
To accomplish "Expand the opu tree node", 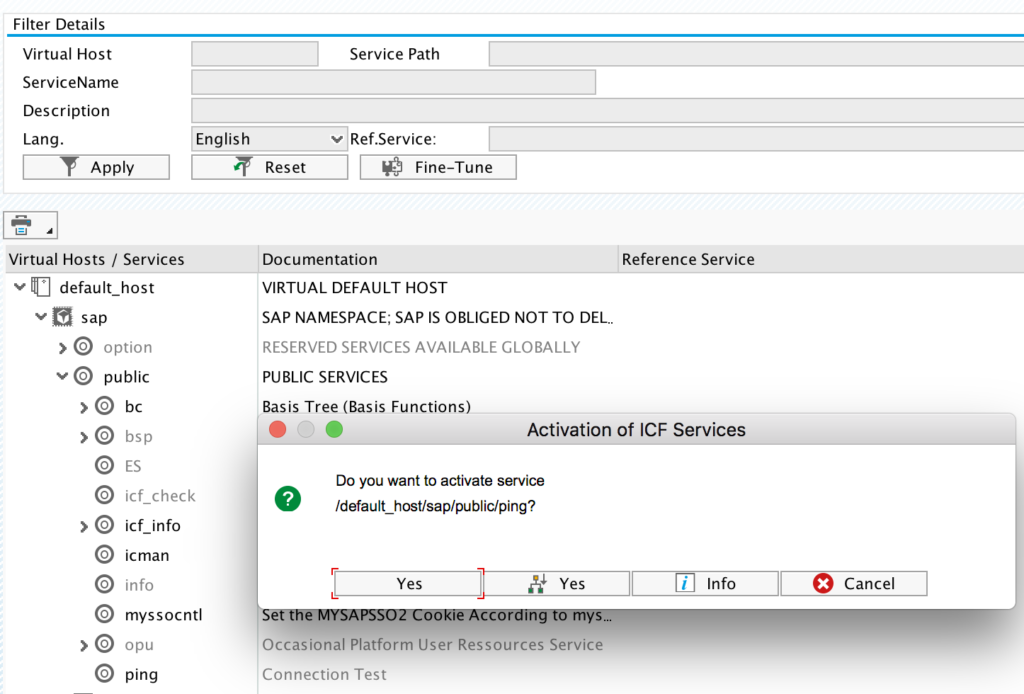I will (85, 644).
